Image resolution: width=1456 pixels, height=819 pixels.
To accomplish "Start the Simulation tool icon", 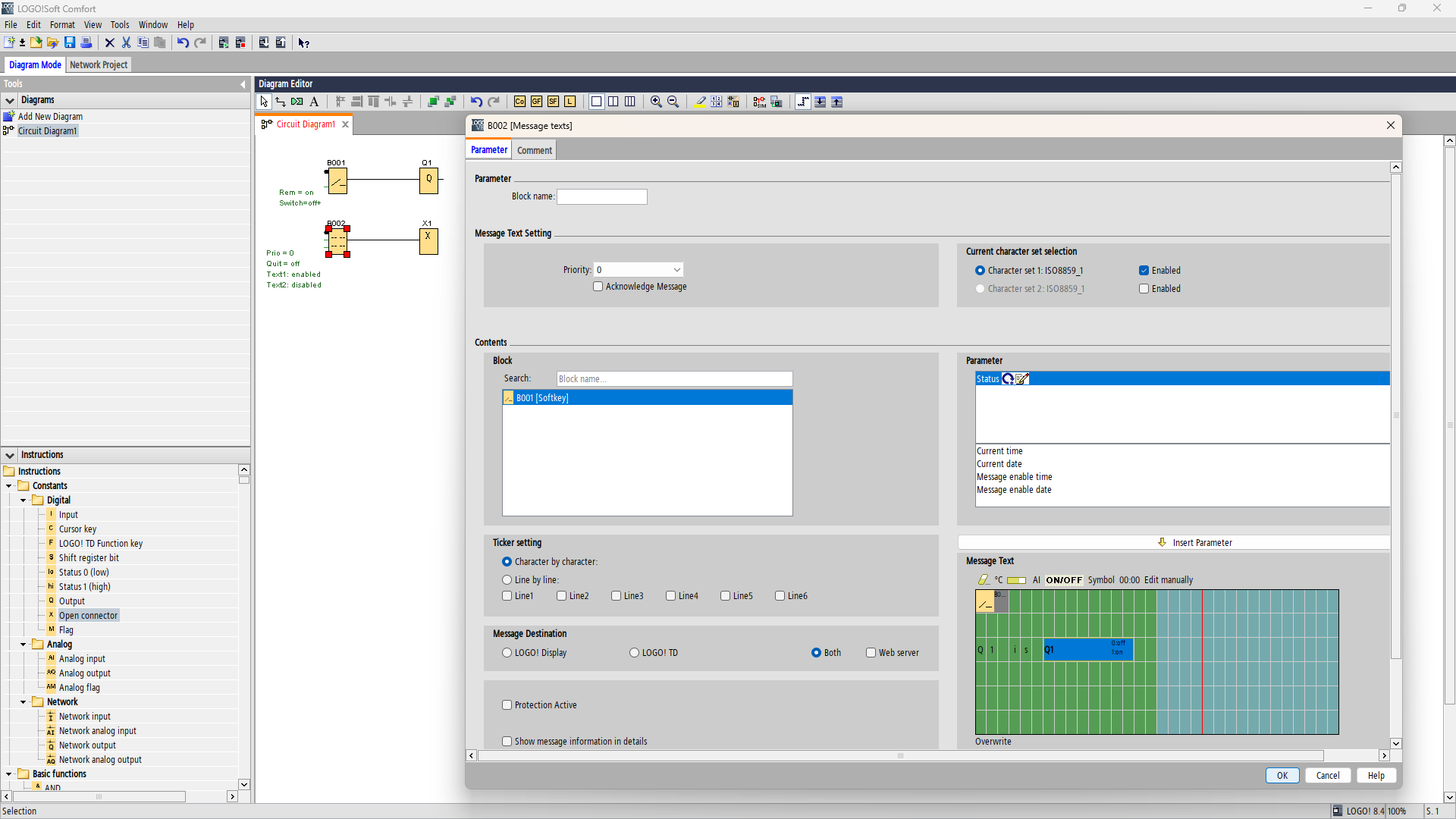I will point(759,102).
